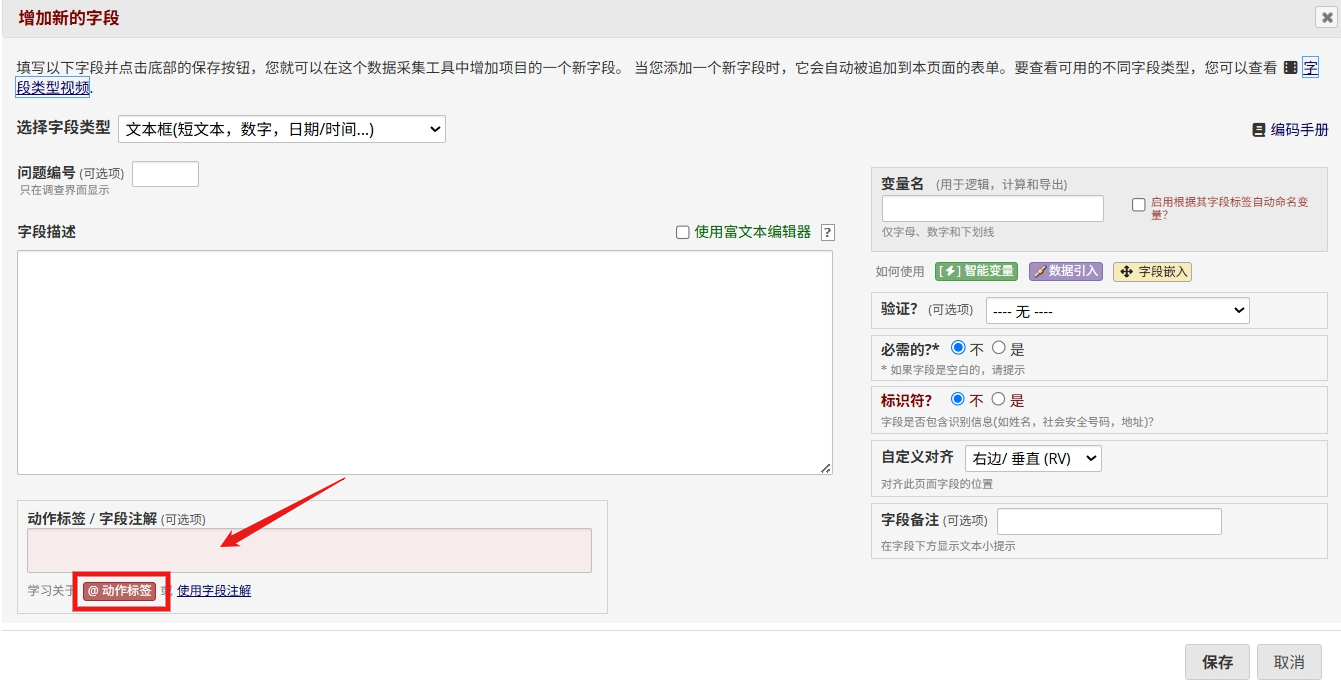Click the @ 动作标签 action tags button

pos(119,591)
